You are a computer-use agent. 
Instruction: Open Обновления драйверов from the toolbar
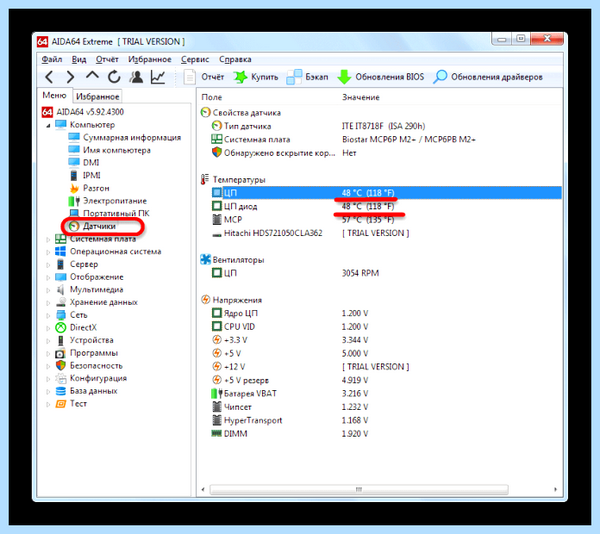488,77
